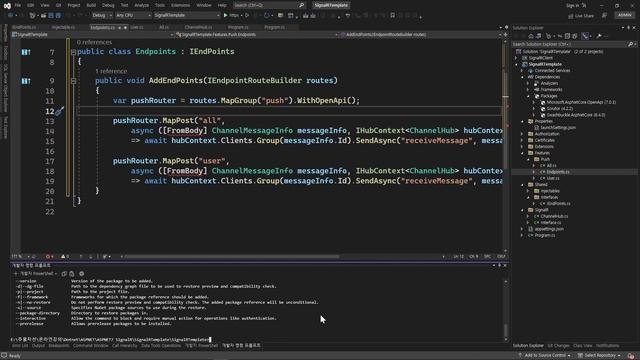Click the wrench Properties icon in Solution Explorer
This screenshot has height=360, width=640.
point(599,36)
